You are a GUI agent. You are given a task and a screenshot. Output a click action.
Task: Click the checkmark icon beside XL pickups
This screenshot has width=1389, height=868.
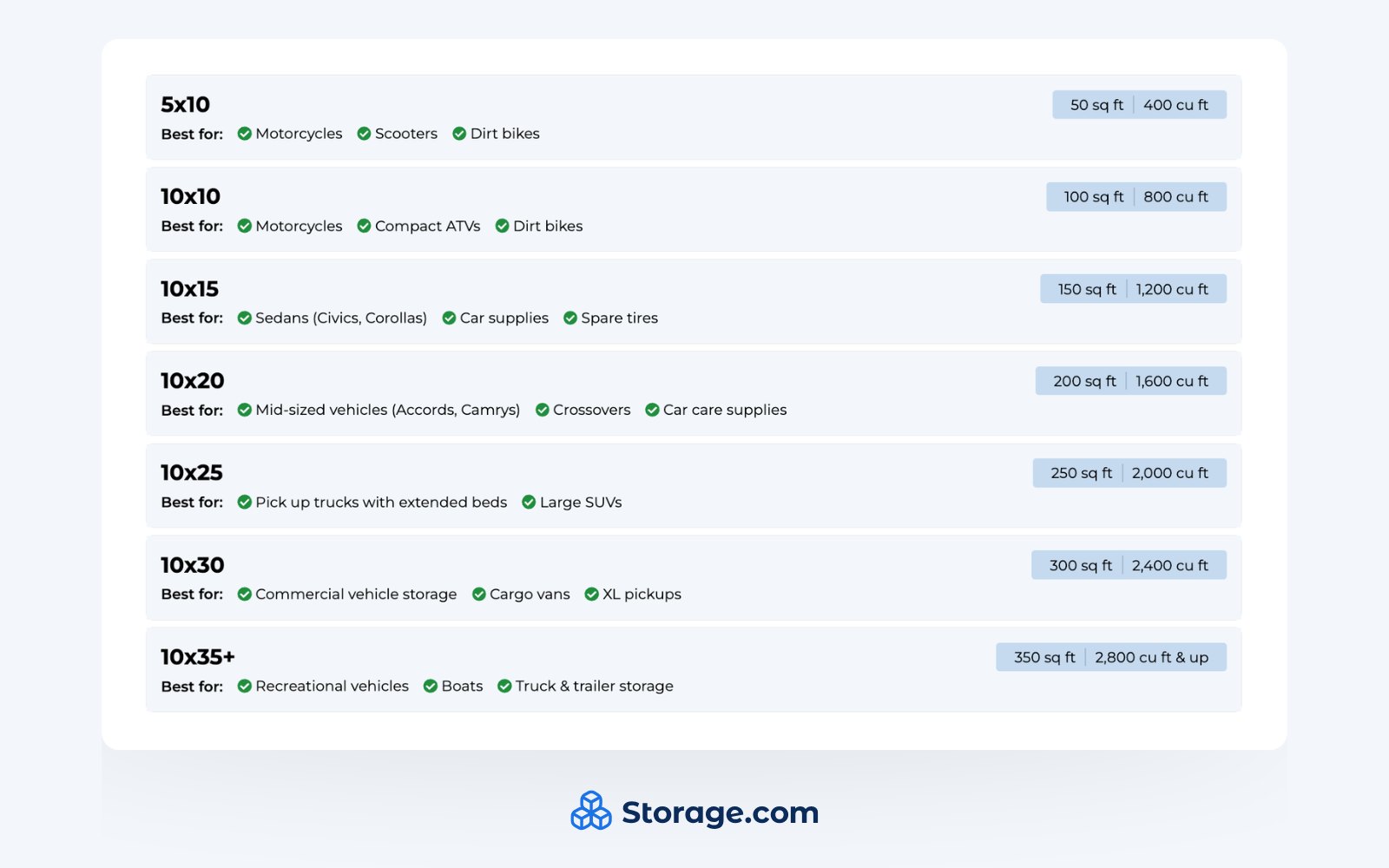click(x=592, y=594)
